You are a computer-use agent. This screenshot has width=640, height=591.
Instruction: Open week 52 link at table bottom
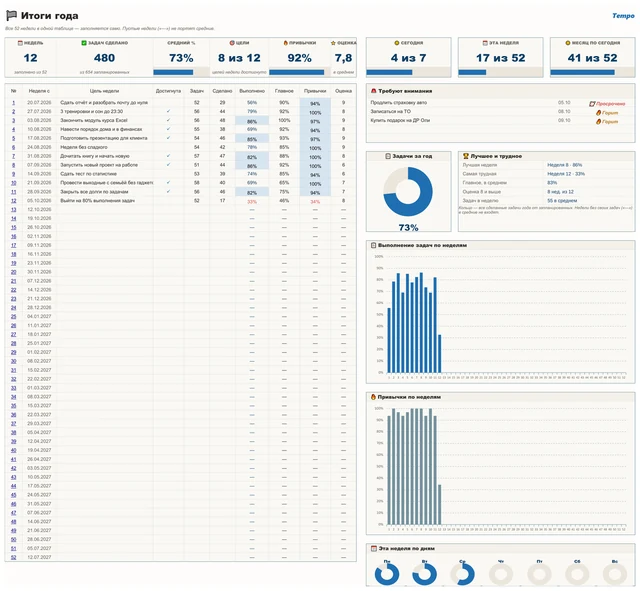coord(13,557)
